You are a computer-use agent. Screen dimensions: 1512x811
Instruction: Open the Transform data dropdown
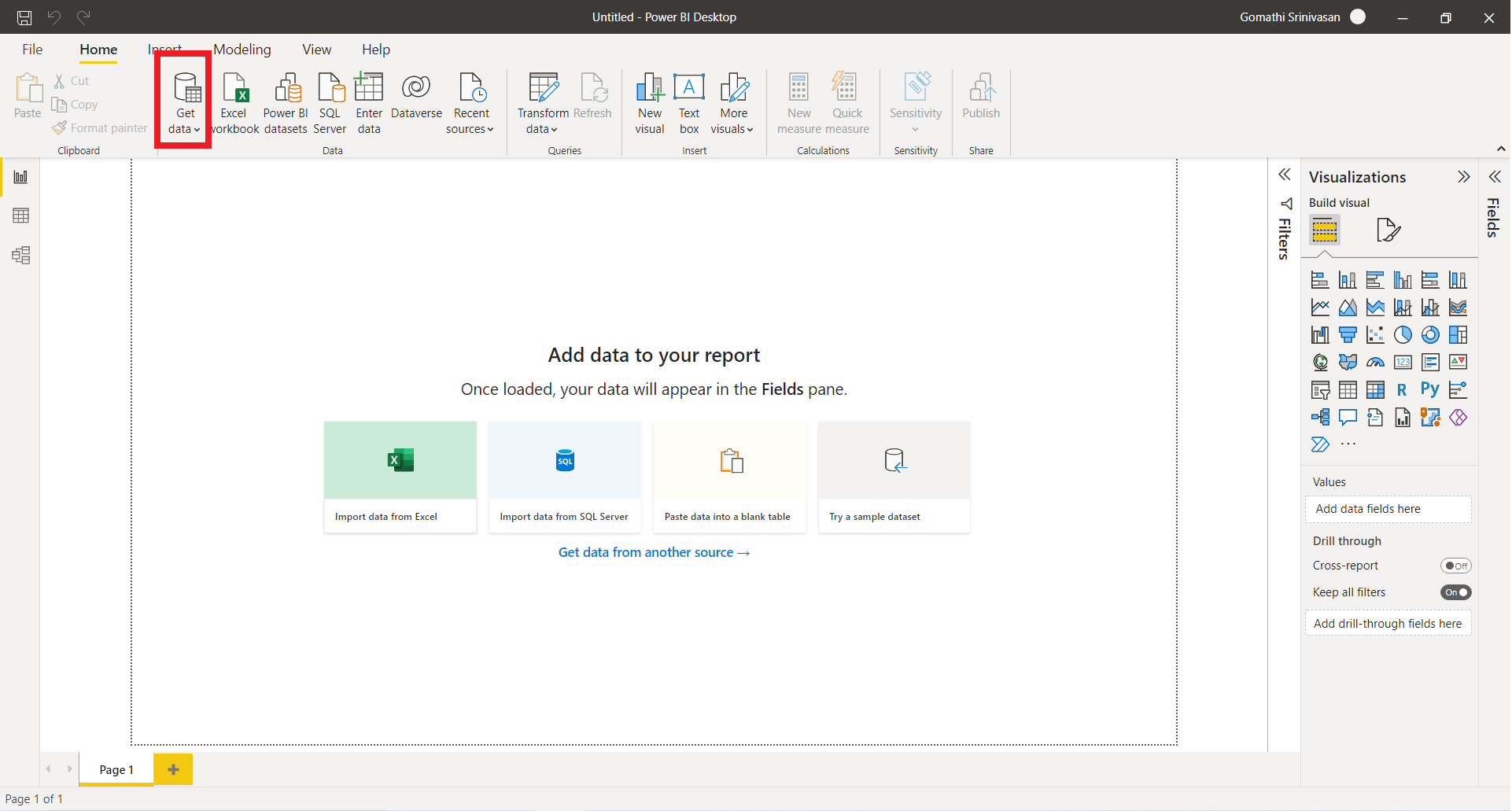coord(542,102)
